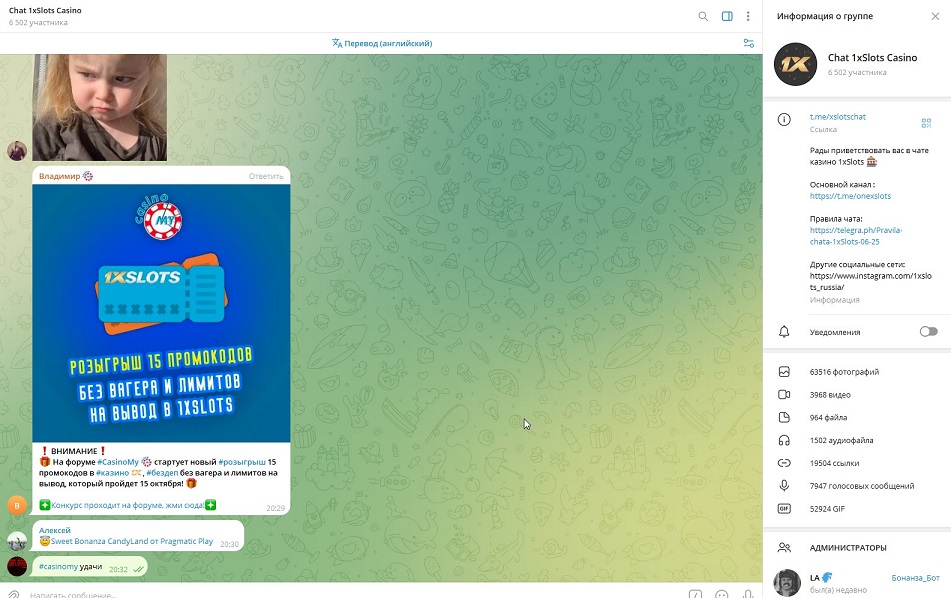Click Chat 1xSlots Casino header title

click(x=45, y=10)
